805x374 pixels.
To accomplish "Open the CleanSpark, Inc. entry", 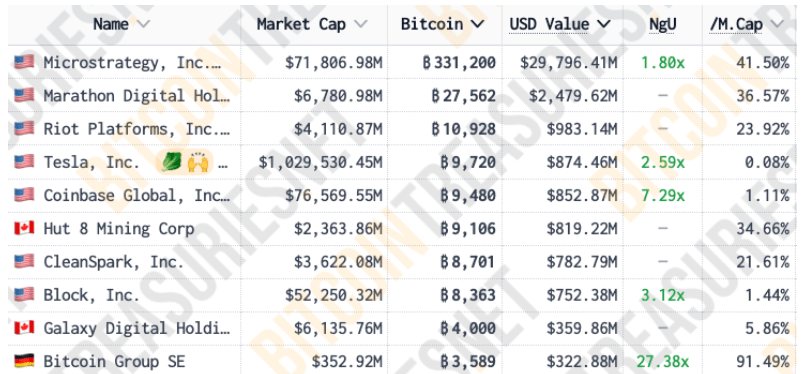I will (113, 261).
